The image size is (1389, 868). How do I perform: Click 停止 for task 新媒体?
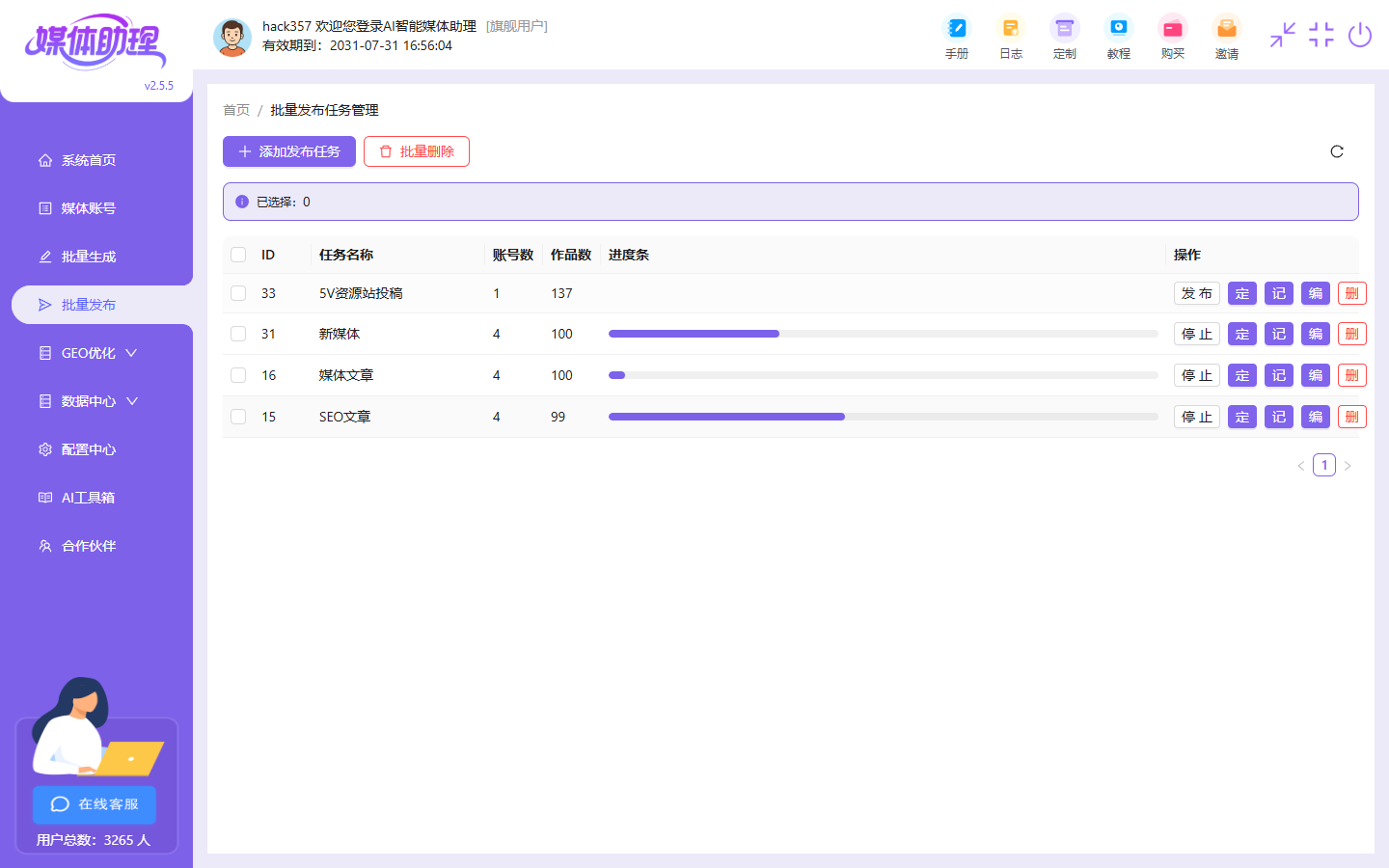coord(1197,334)
